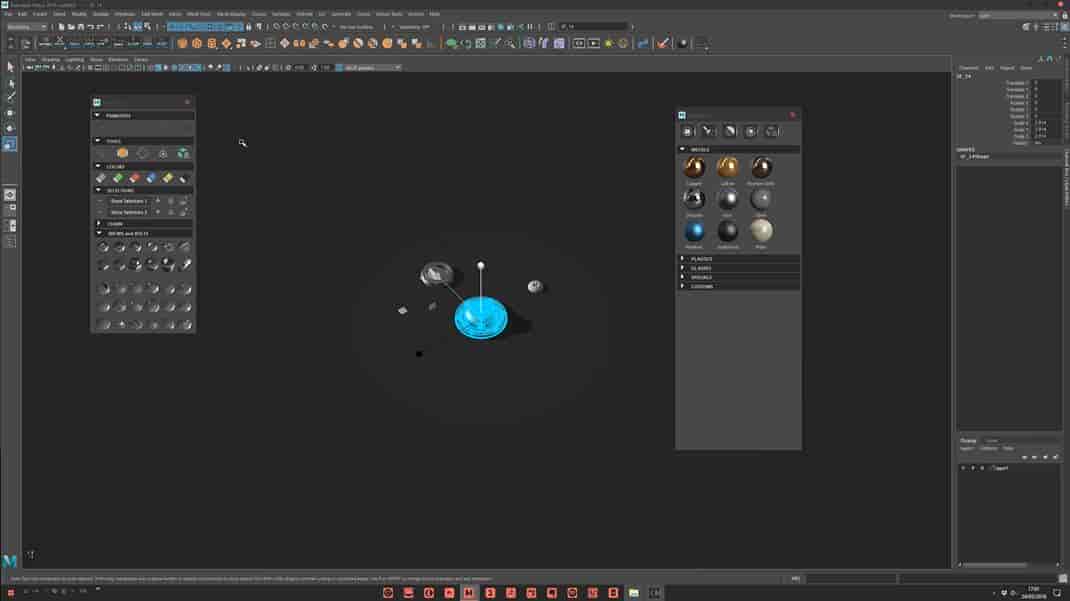Collapse the METALS materials section

coord(700,148)
